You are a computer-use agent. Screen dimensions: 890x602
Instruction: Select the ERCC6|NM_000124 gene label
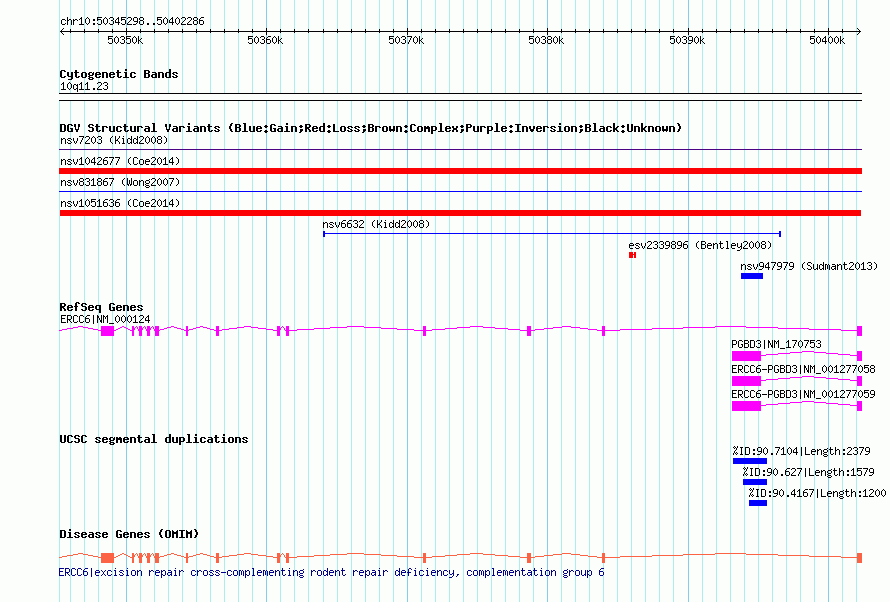tap(105, 319)
